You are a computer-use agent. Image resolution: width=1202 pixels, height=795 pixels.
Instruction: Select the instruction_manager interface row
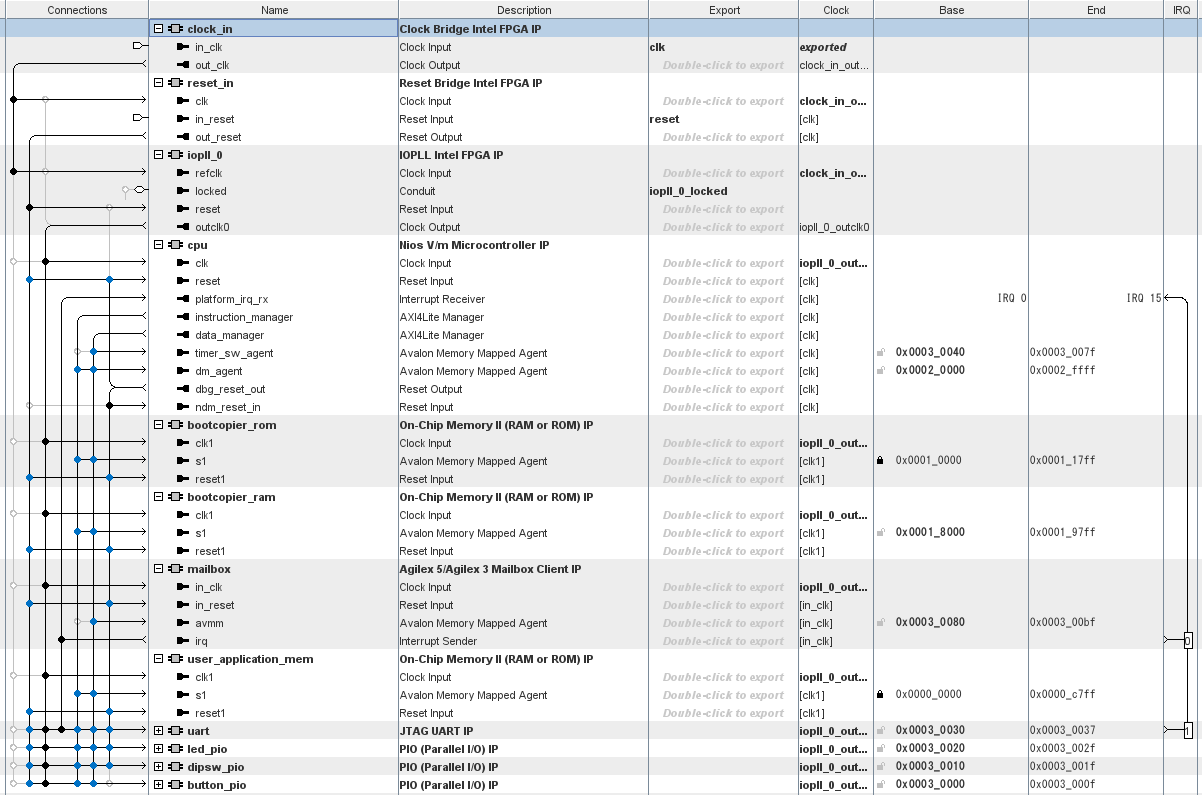244,317
